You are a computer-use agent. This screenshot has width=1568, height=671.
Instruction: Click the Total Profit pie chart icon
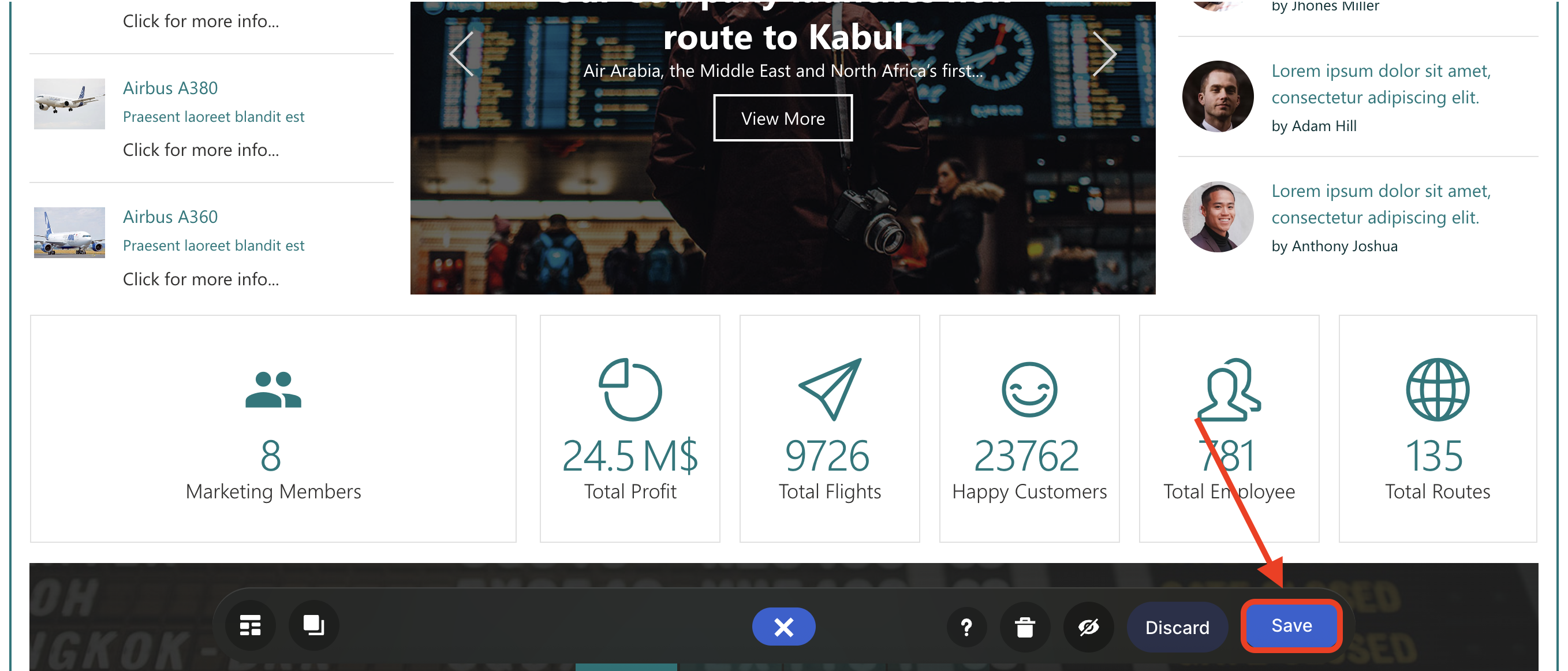(630, 390)
